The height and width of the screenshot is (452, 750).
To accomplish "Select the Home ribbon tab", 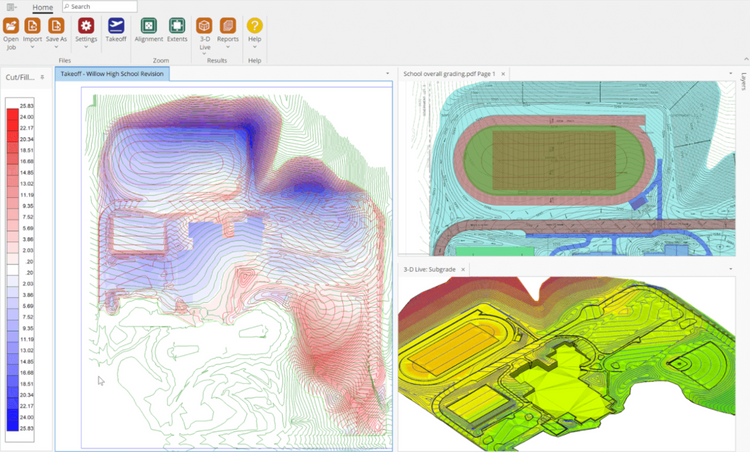I will coord(43,7).
